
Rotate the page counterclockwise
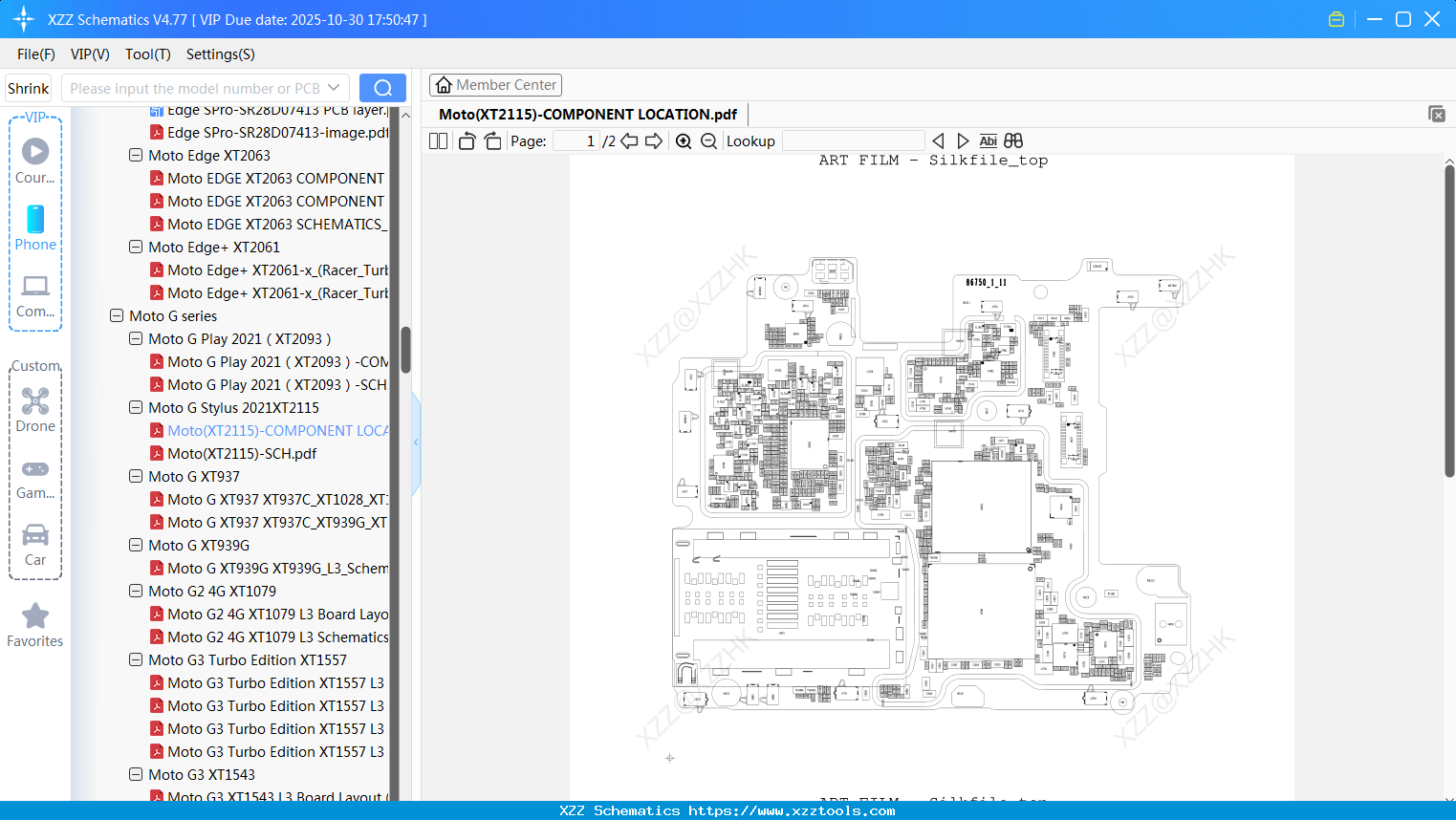[x=466, y=140]
